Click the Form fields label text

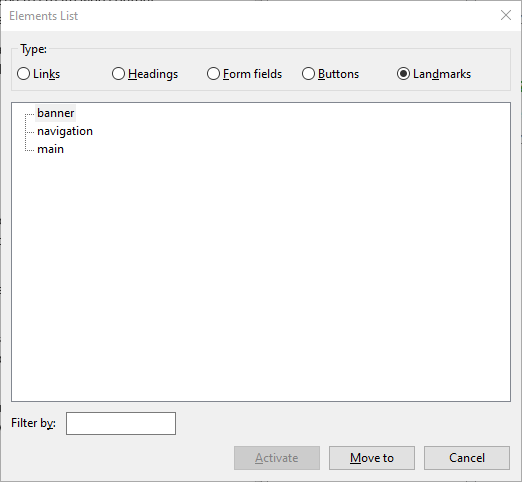(252, 74)
